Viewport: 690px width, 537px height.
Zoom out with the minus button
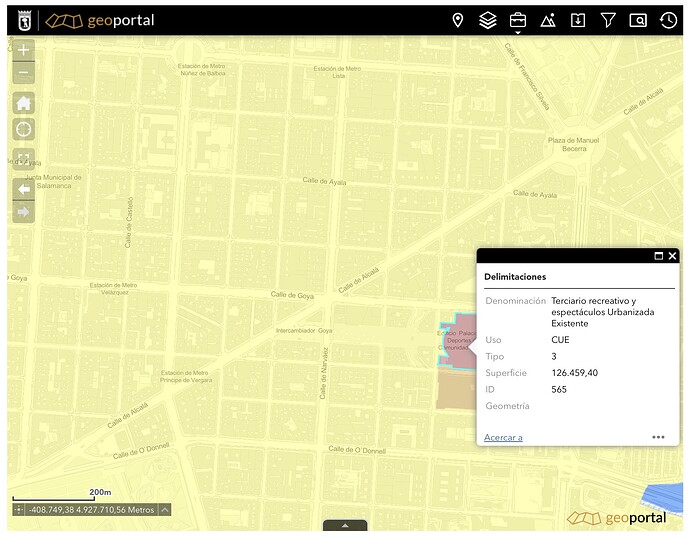(24, 73)
